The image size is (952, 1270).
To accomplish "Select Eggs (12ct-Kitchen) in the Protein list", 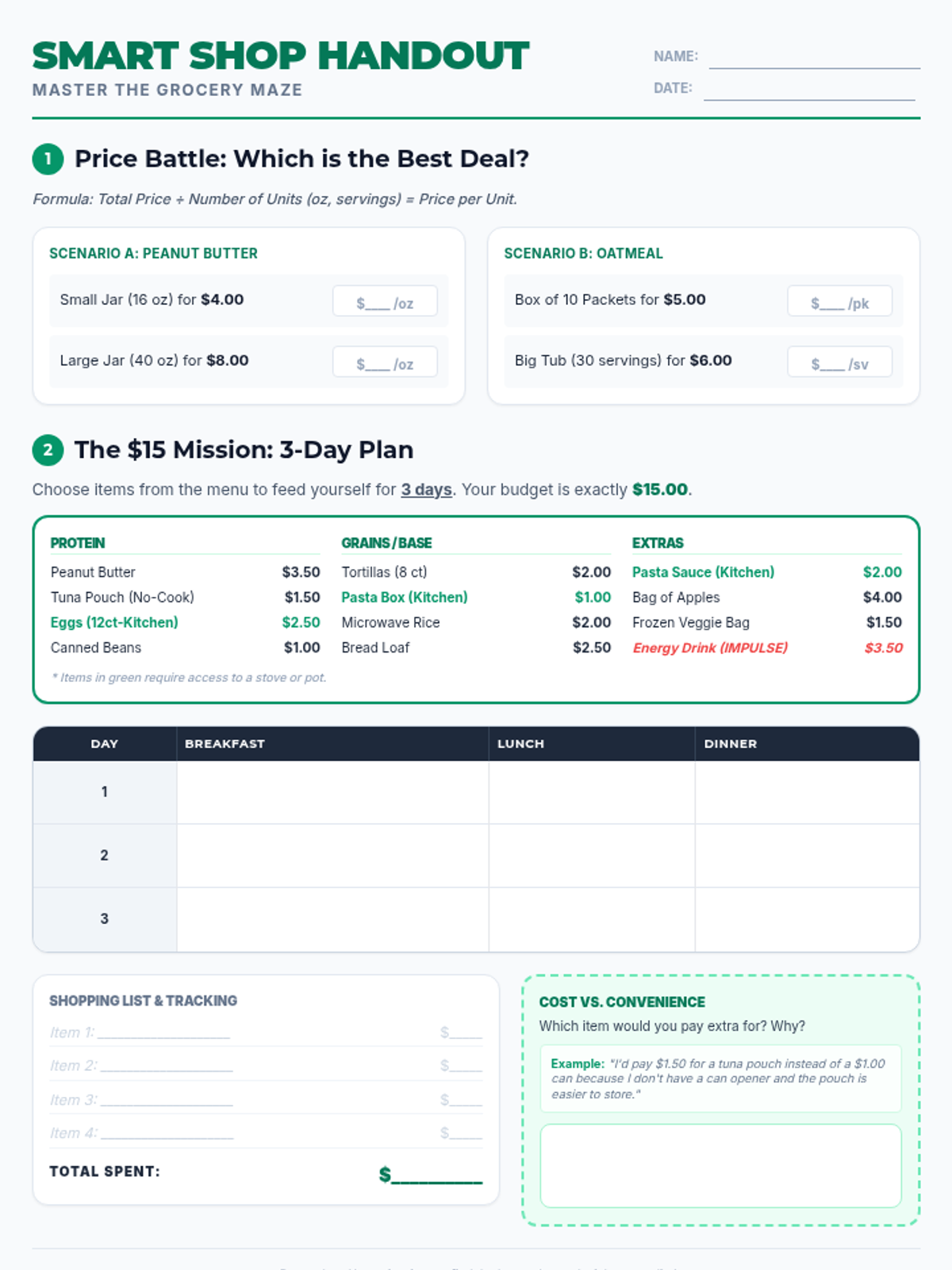I will click(114, 622).
